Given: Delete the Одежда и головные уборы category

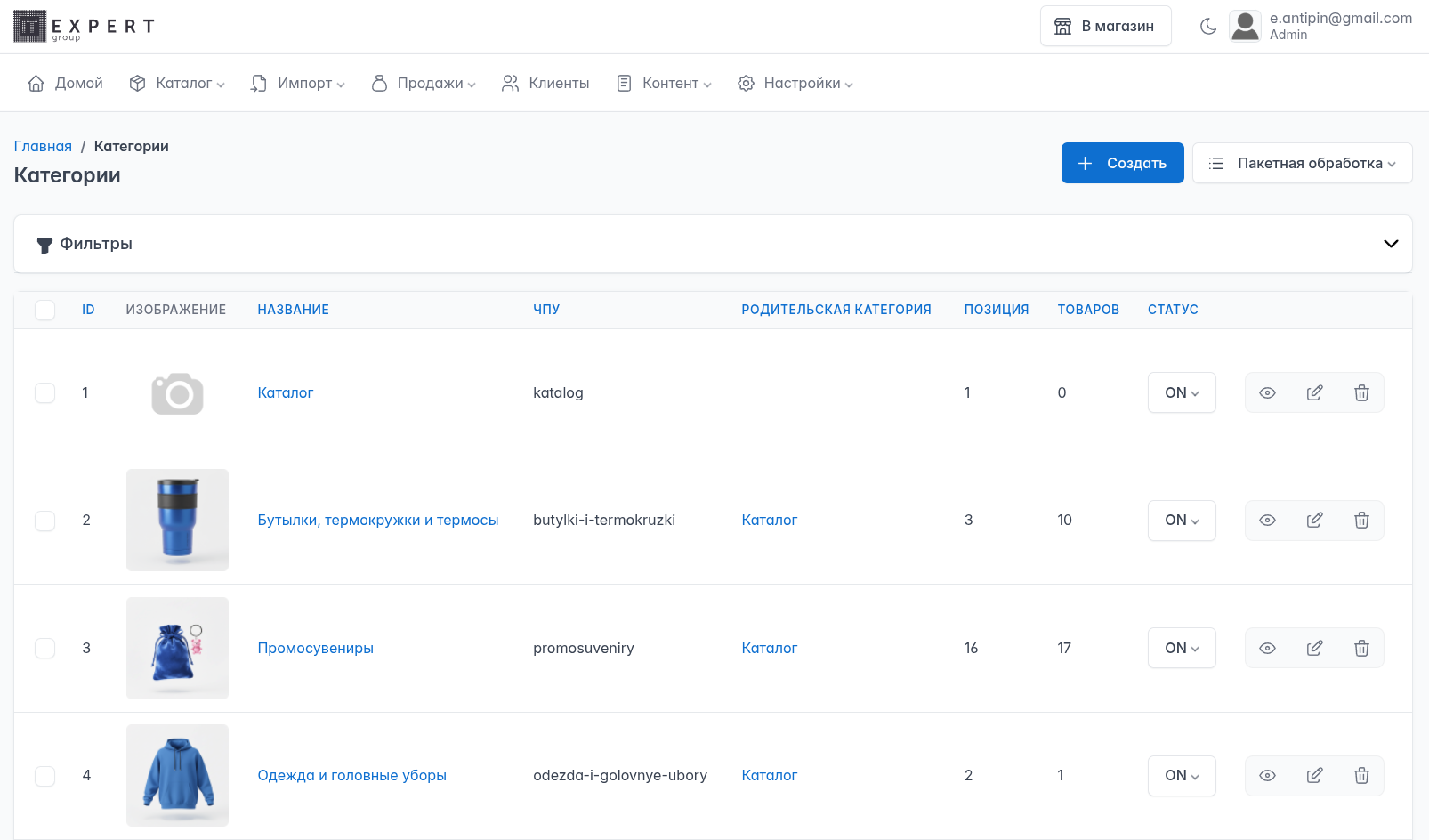Looking at the screenshot, I should click(1360, 776).
